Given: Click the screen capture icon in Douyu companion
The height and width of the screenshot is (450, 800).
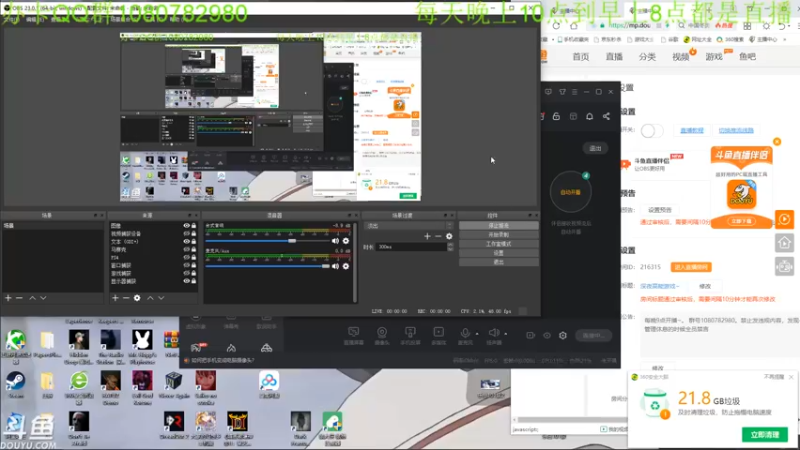Looking at the screenshot, I should (x=353, y=332).
